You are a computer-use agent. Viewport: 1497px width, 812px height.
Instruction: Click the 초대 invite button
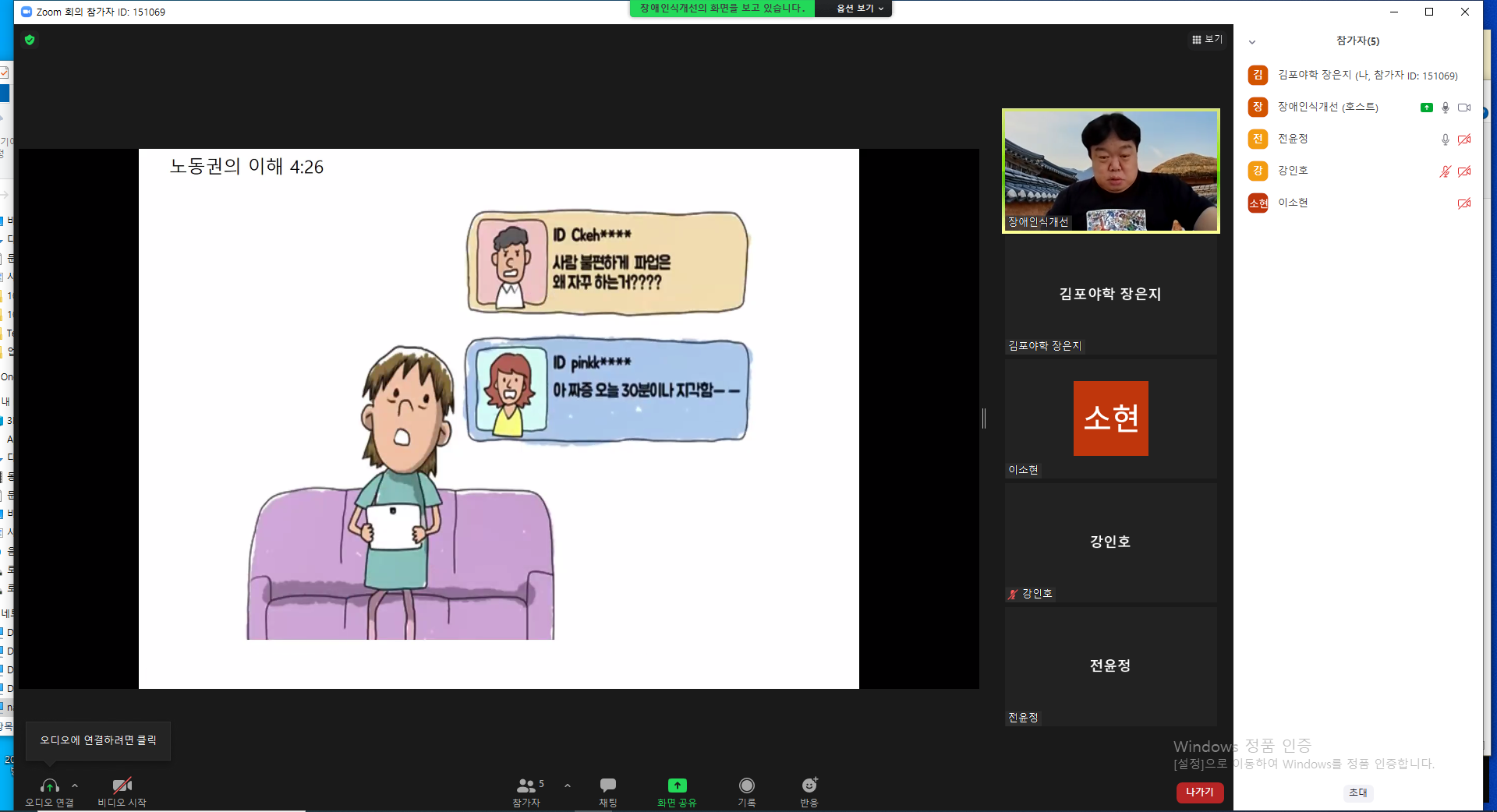[1358, 793]
